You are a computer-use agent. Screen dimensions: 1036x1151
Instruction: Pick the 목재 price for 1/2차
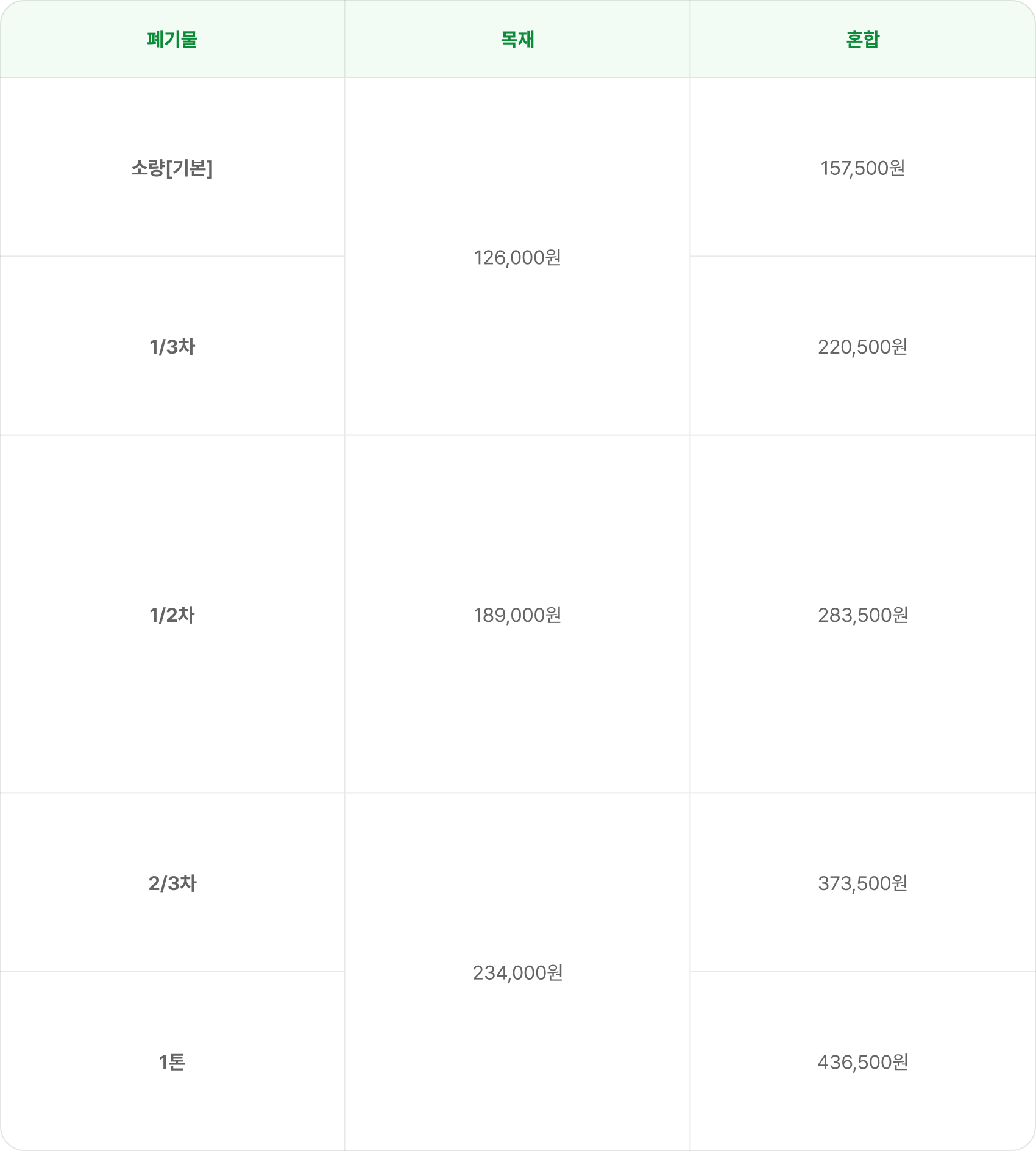click(x=517, y=615)
